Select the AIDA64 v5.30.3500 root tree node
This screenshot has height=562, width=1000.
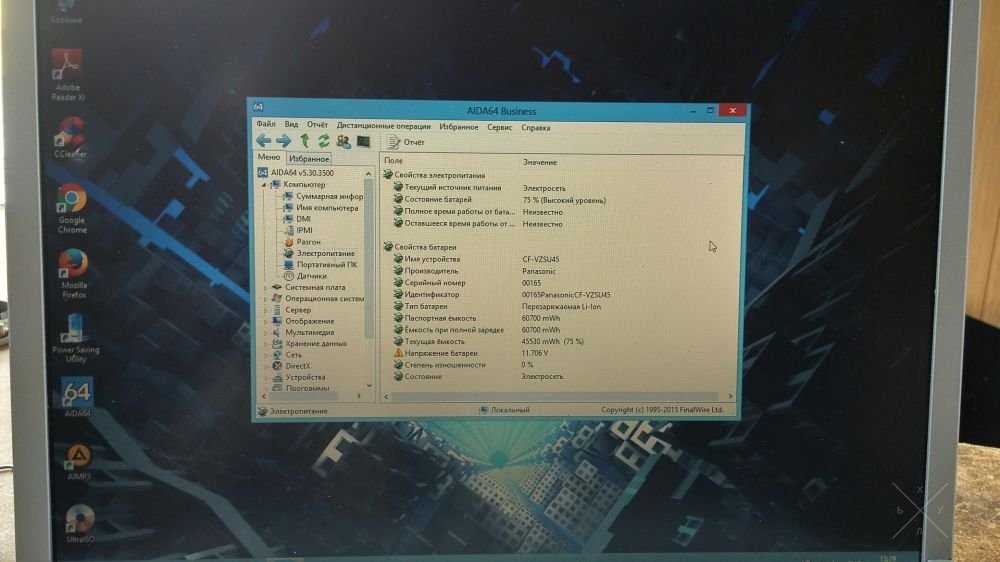[296, 173]
